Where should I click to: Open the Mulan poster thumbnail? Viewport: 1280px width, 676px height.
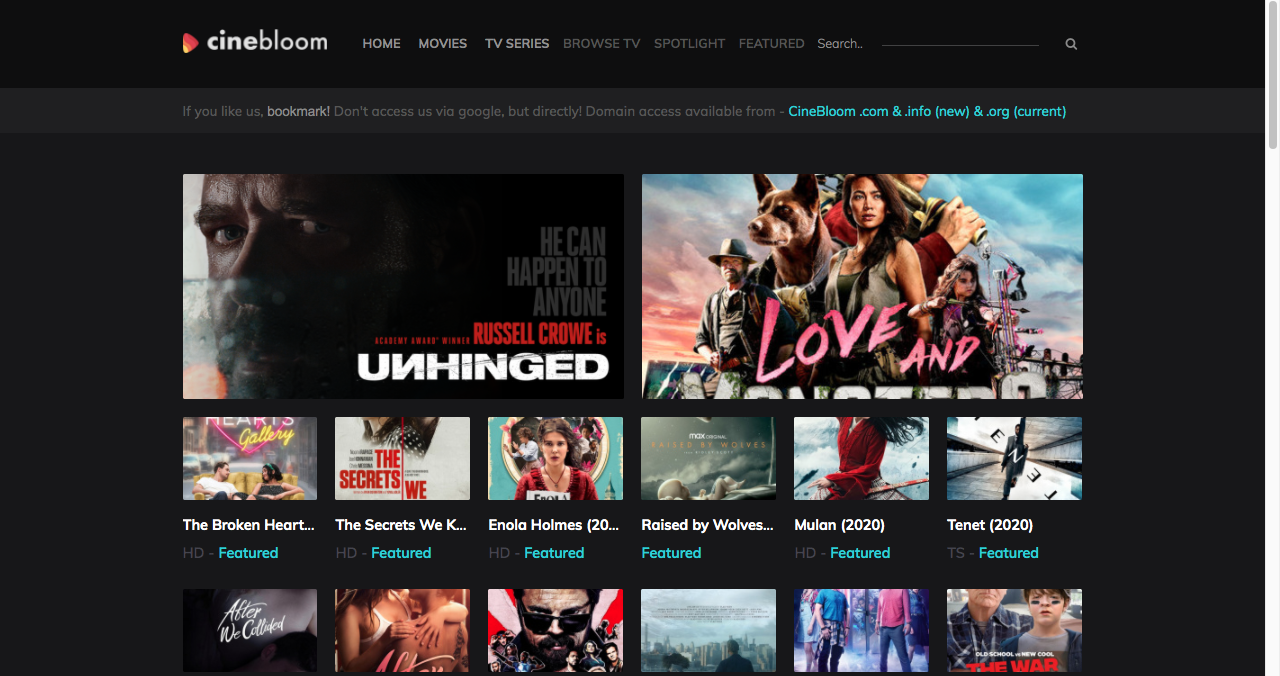861,458
